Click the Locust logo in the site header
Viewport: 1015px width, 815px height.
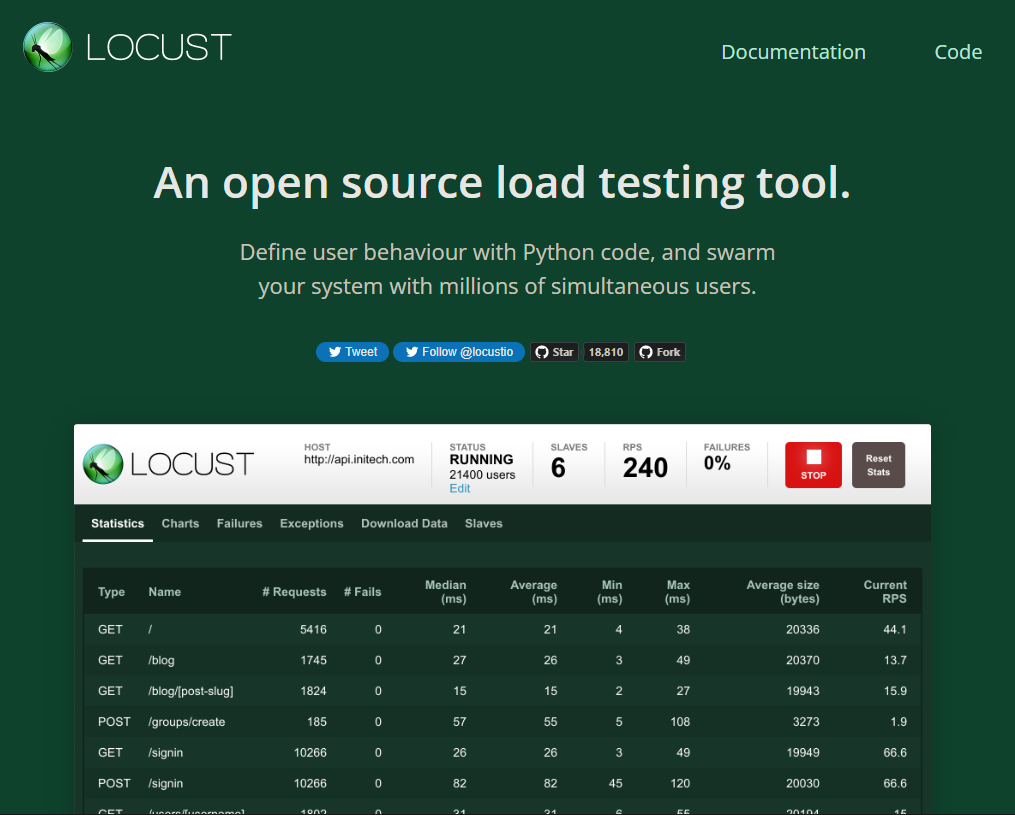click(47, 46)
